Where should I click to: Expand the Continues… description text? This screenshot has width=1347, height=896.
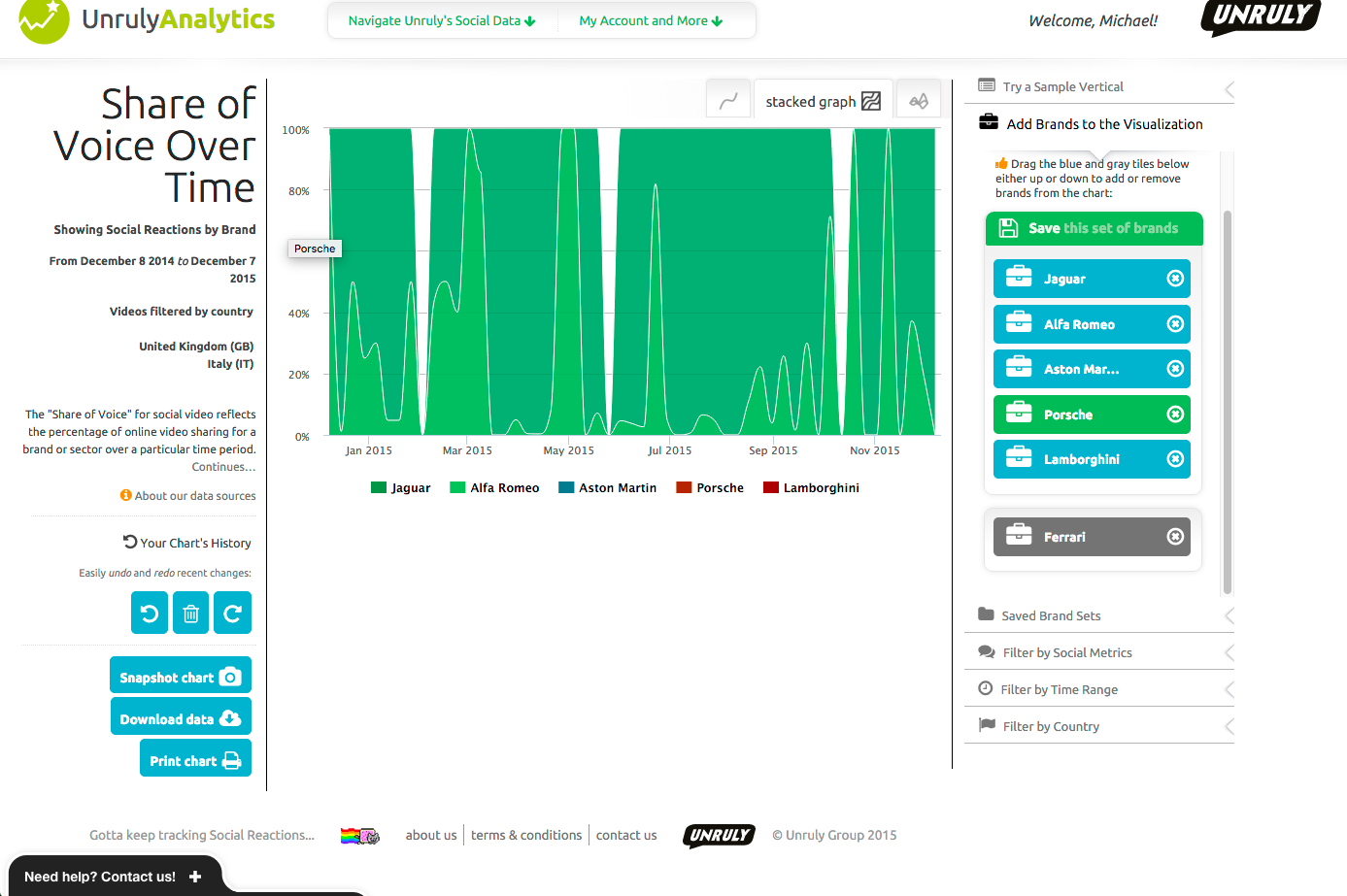pyautogui.click(x=223, y=467)
